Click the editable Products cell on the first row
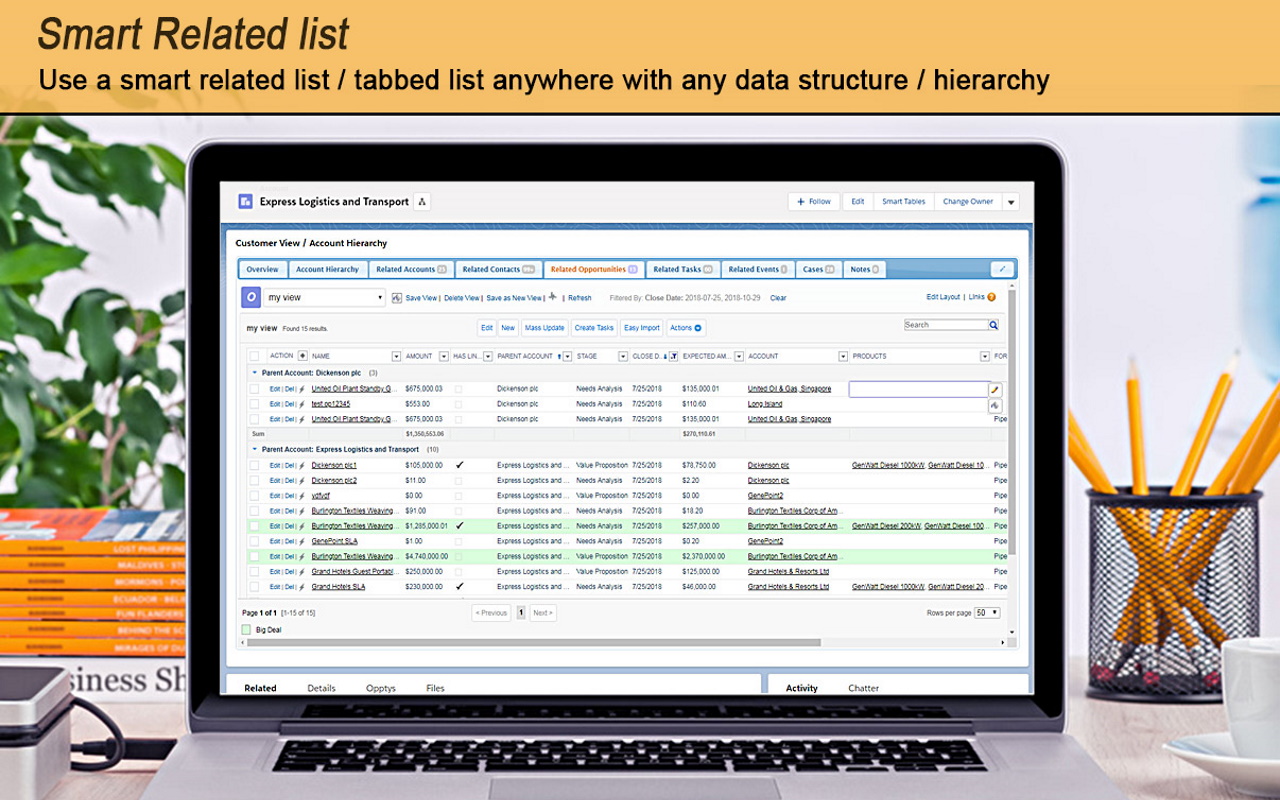Screen dimensions: 1280x800 tap(918, 389)
